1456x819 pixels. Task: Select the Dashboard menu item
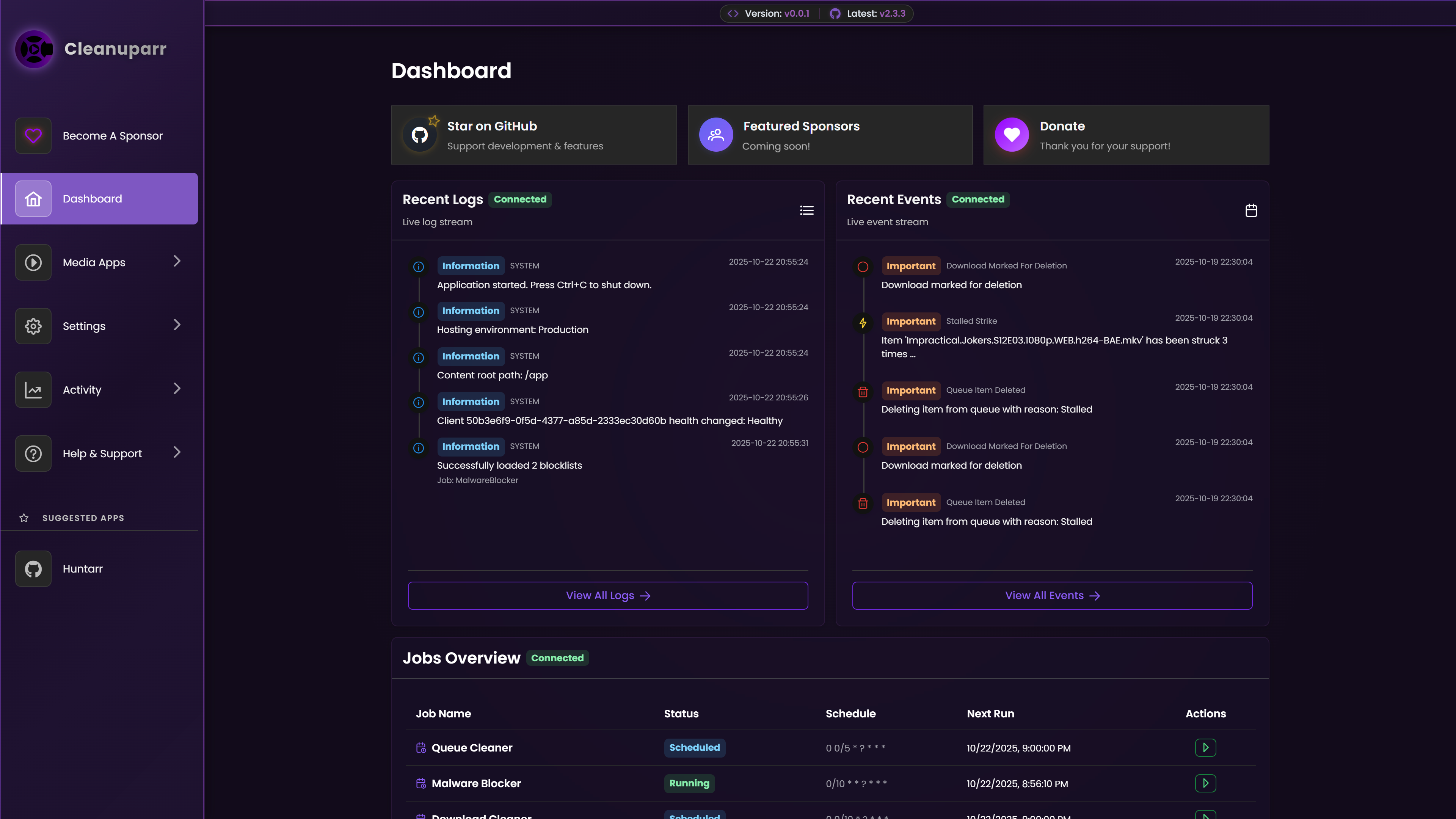(99, 199)
